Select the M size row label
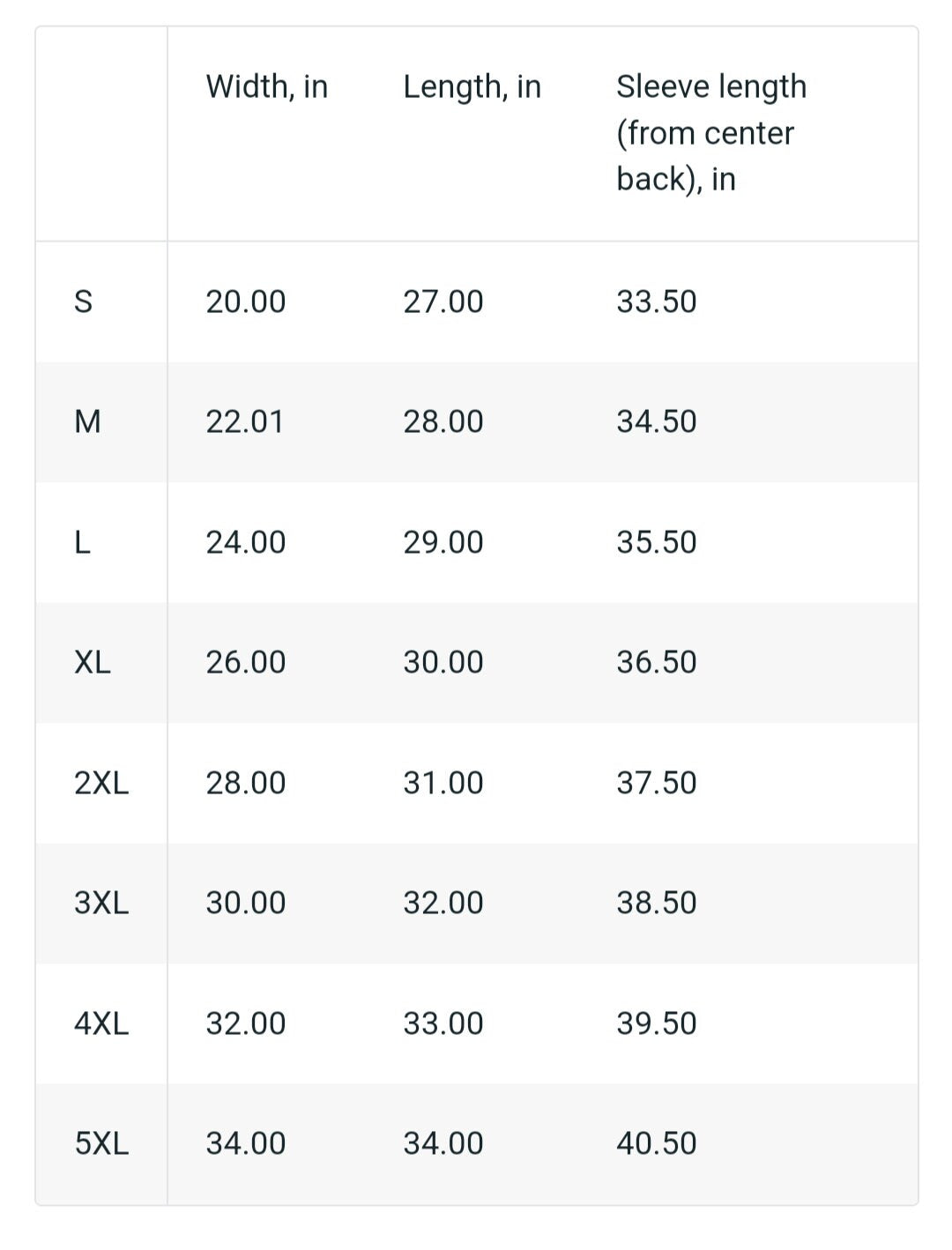This screenshot has width=952, height=1250. pos(87,421)
